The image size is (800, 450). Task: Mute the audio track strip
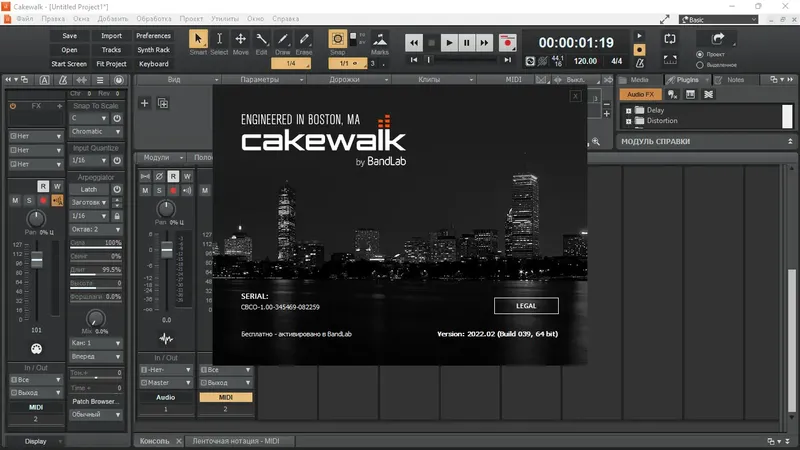point(145,190)
